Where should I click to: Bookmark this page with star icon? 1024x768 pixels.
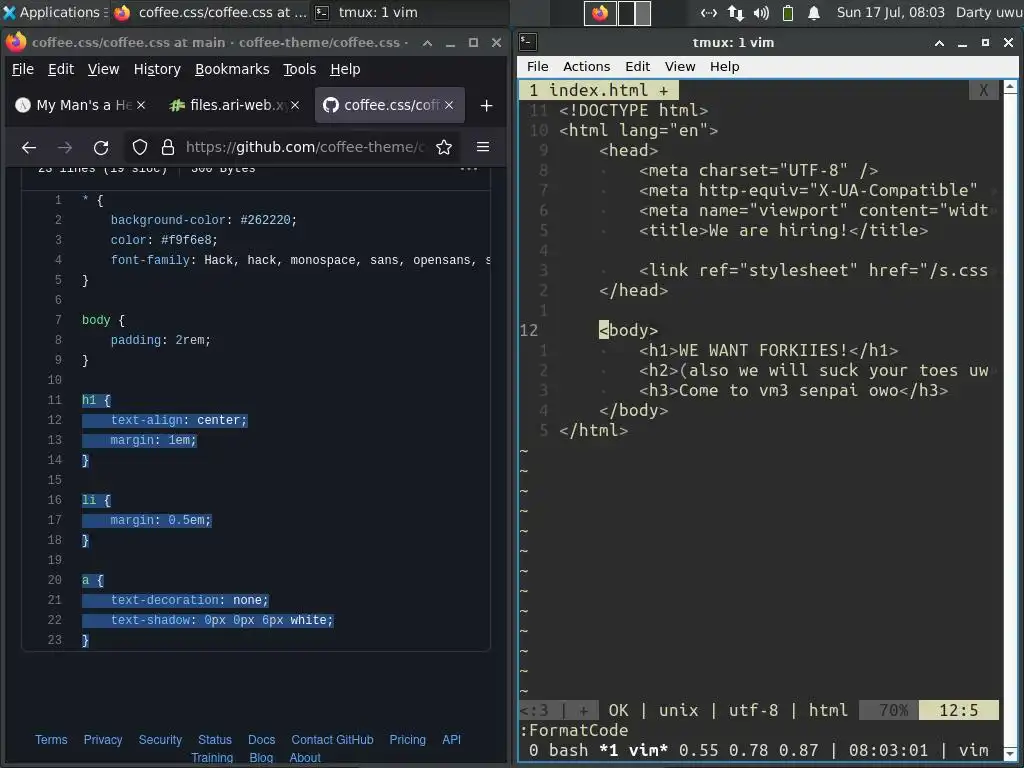[444, 148]
